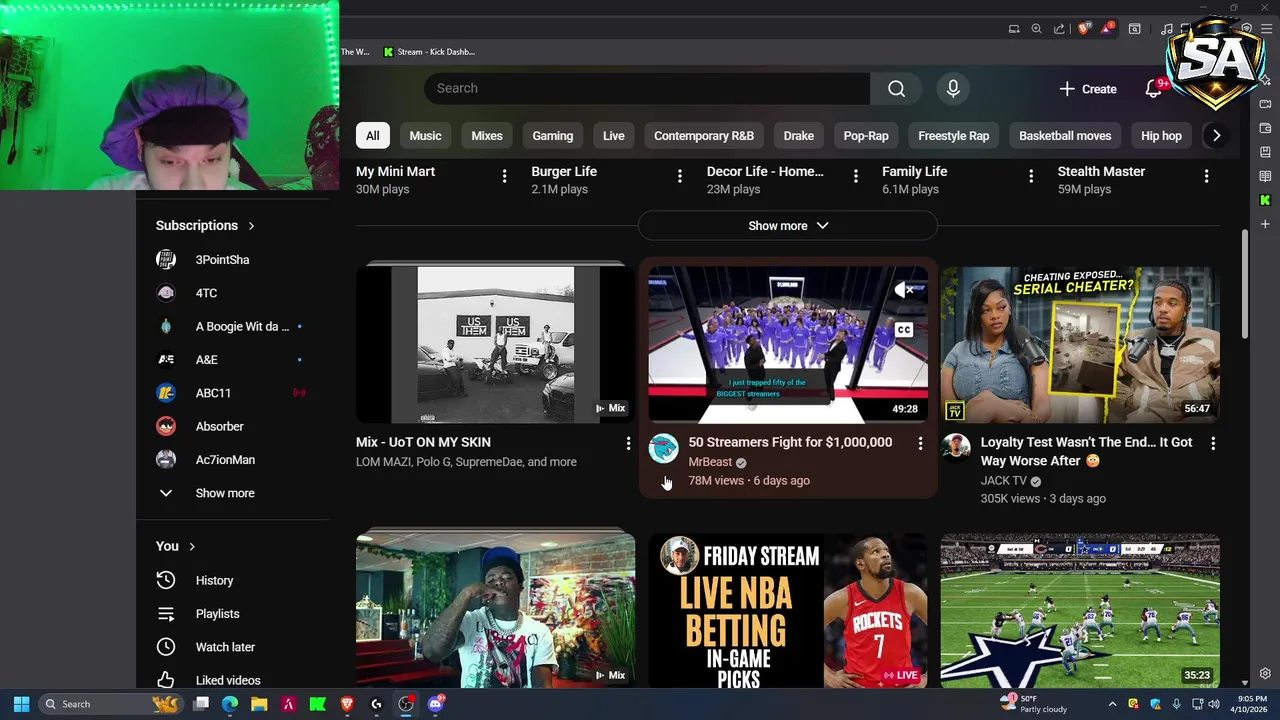Open menu for UoT ON MY SKIN mix
Image resolution: width=1280 pixels, height=720 pixels.
click(x=628, y=443)
